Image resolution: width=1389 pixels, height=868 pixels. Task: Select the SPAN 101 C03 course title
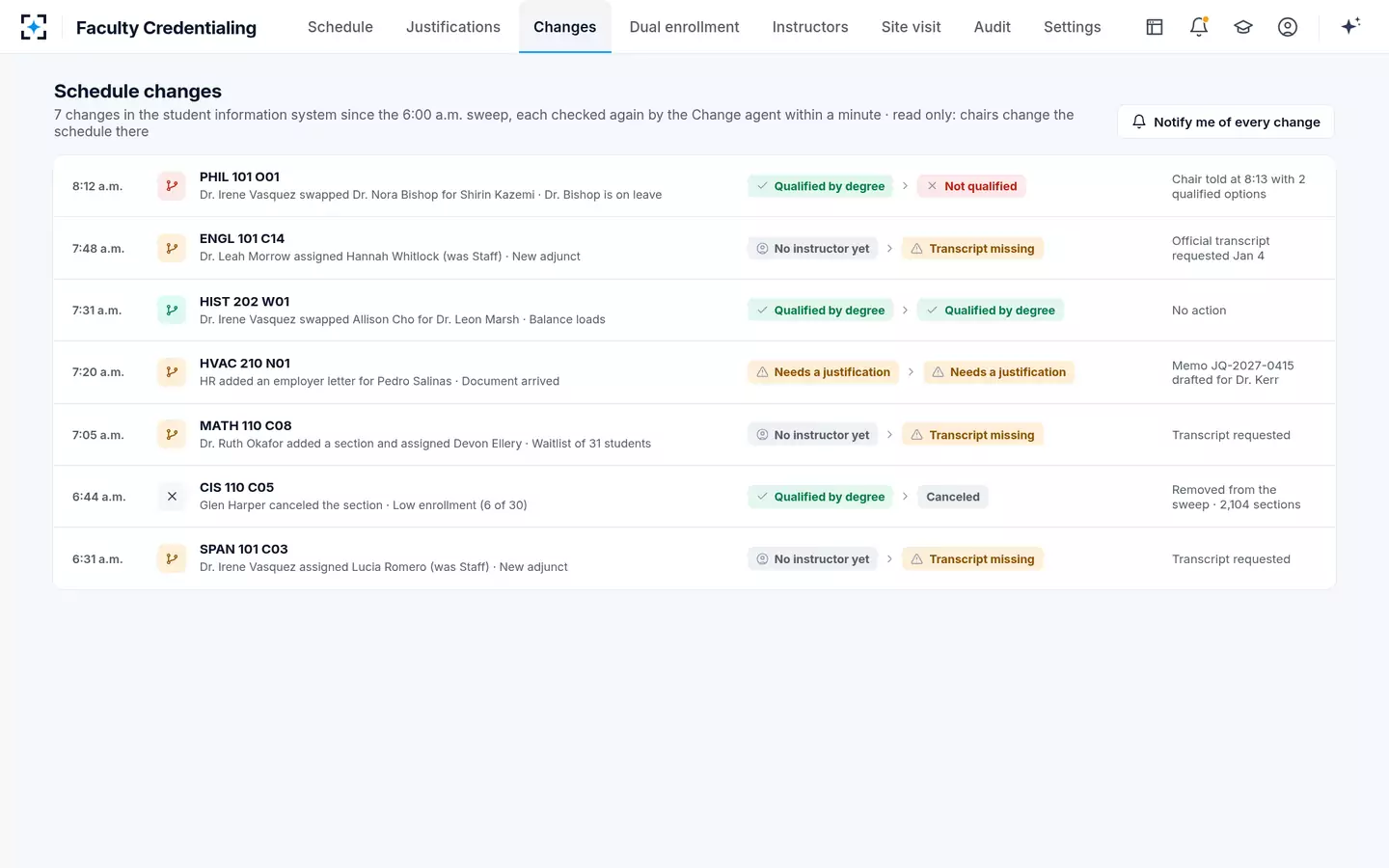point(244,549)
